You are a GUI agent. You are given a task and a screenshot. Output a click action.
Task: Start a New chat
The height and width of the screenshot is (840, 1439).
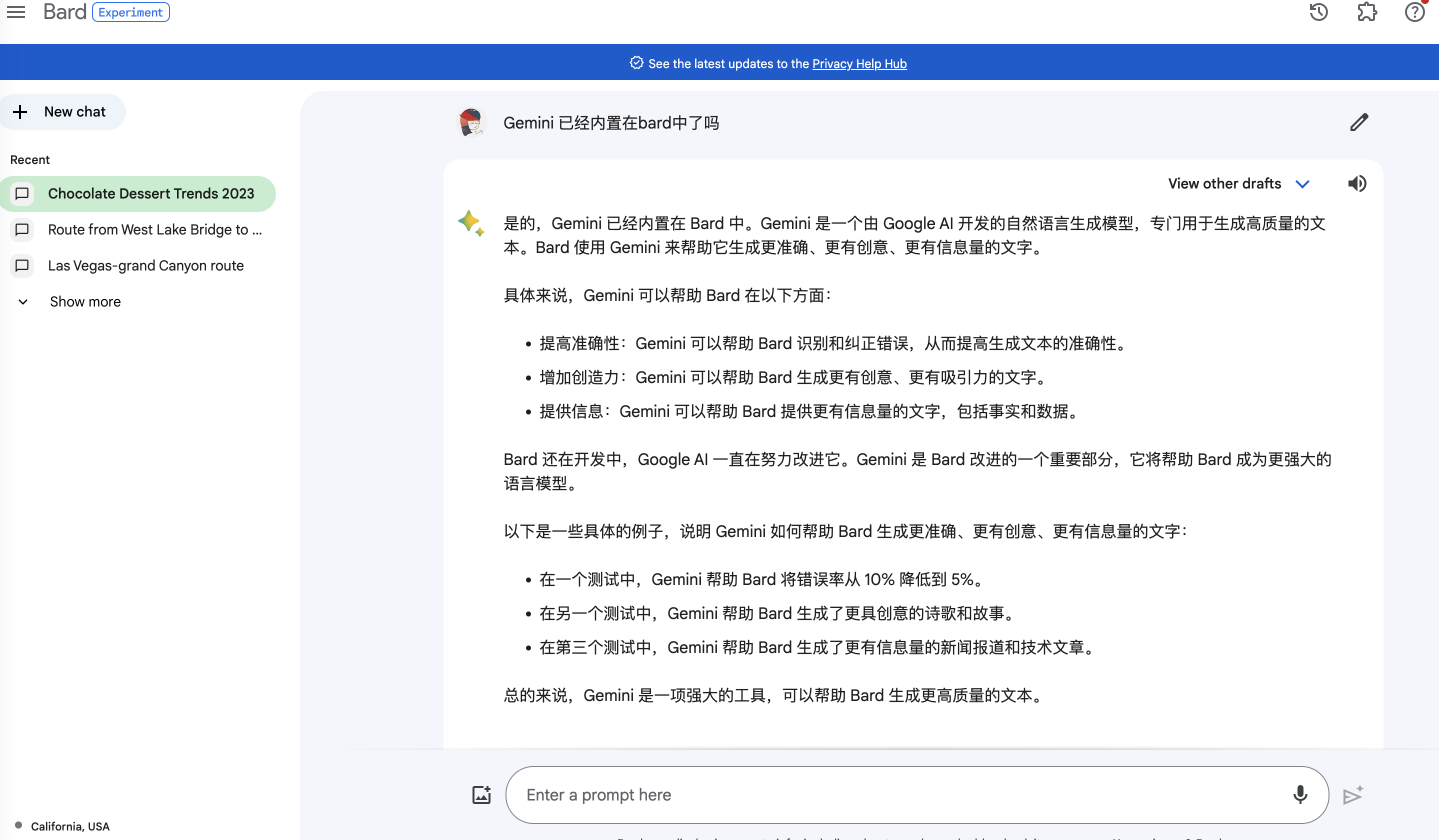[62, 112]
